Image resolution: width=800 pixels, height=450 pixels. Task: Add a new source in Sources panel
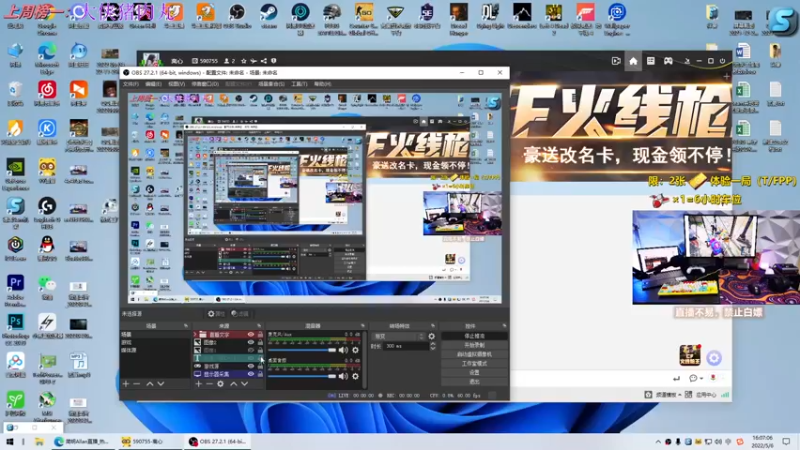coord(198,384)
